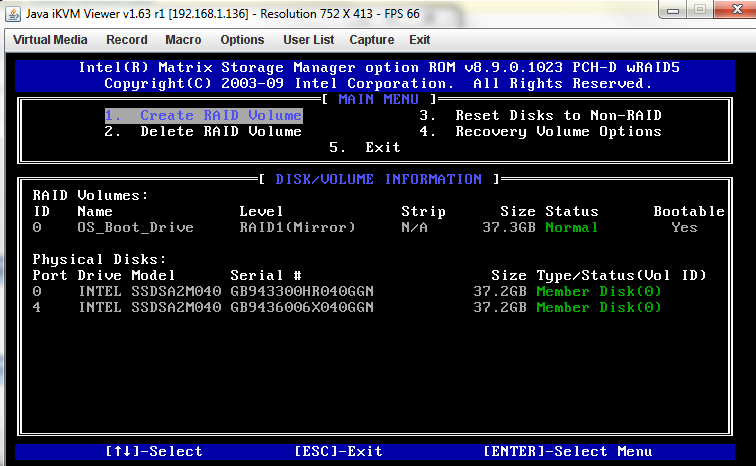Click the Level column header
756x466 pixels.
[x=261, y=212]
